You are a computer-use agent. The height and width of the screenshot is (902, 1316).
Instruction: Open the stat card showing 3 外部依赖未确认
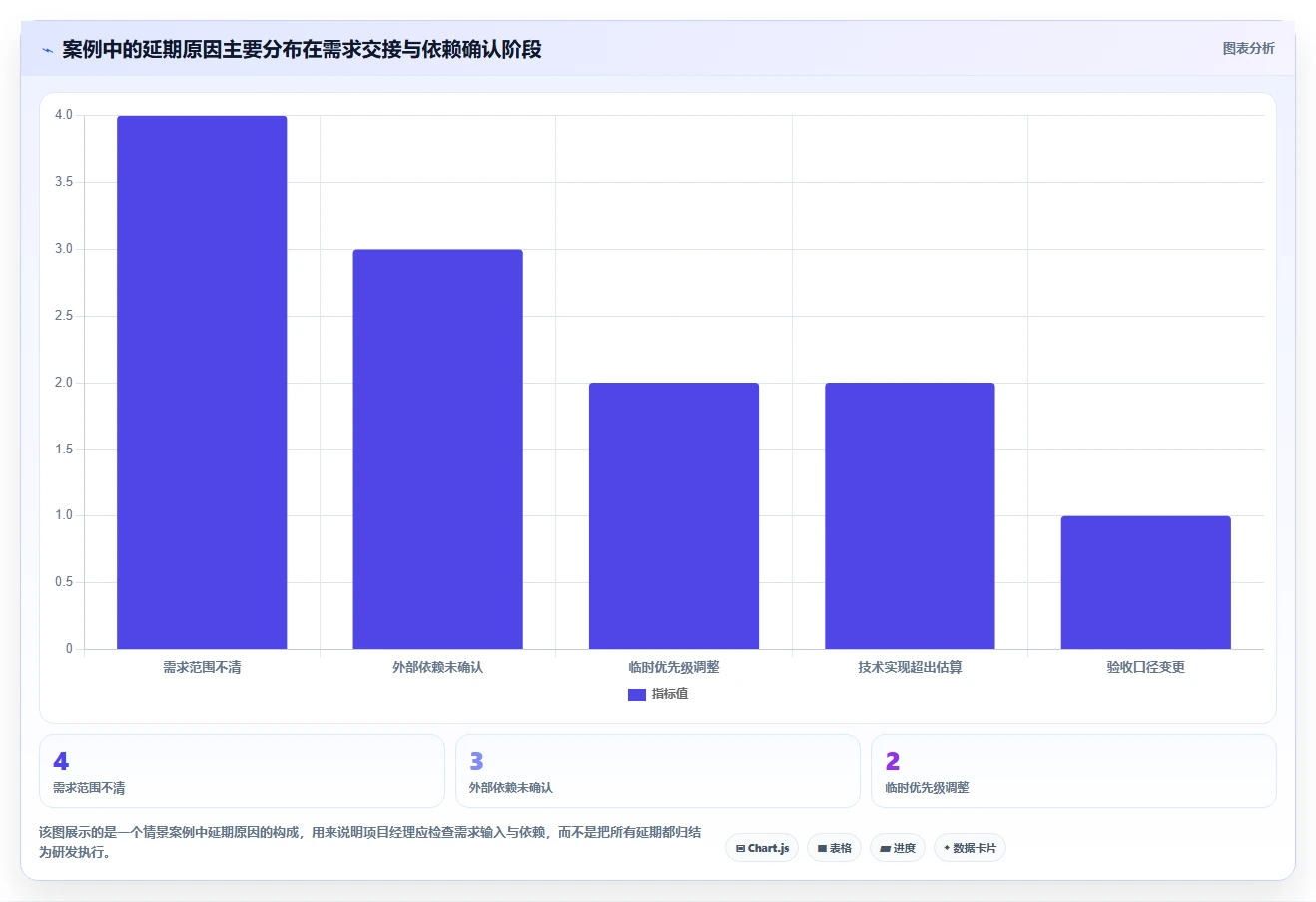(657, 771)
